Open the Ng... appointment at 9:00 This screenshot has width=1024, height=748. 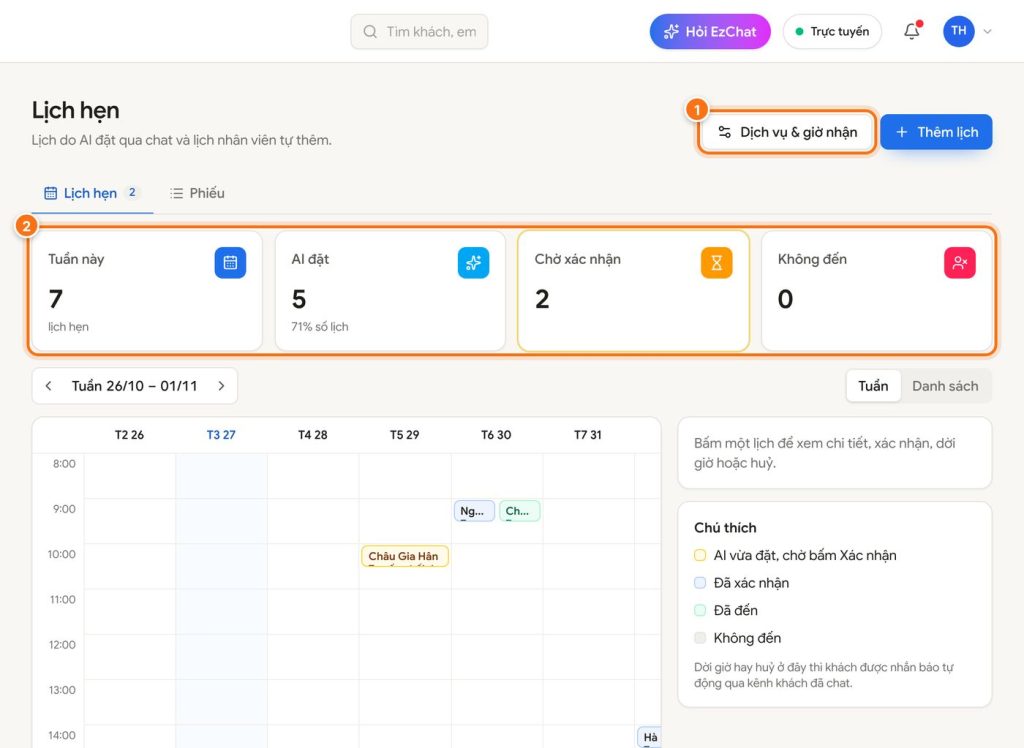click(x=474, y=511)
